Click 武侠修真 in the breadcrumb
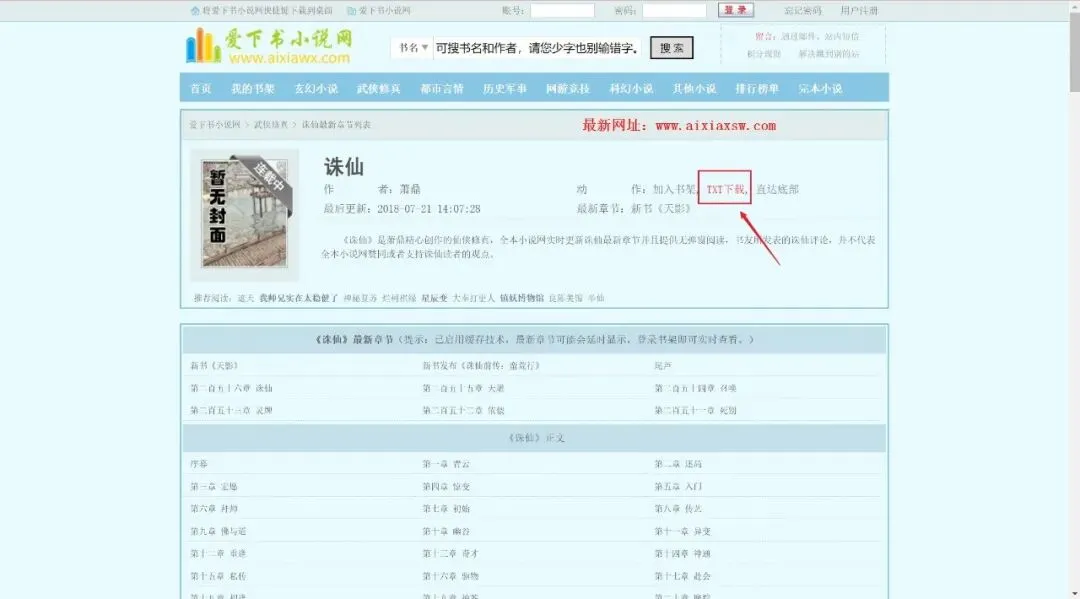 click(271, 125)
